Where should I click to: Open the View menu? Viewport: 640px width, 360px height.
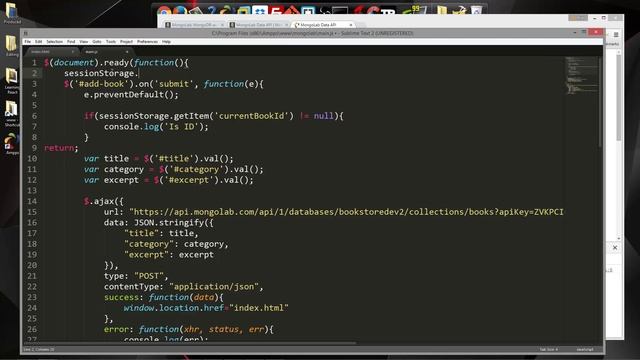click(x=84, y=42)
